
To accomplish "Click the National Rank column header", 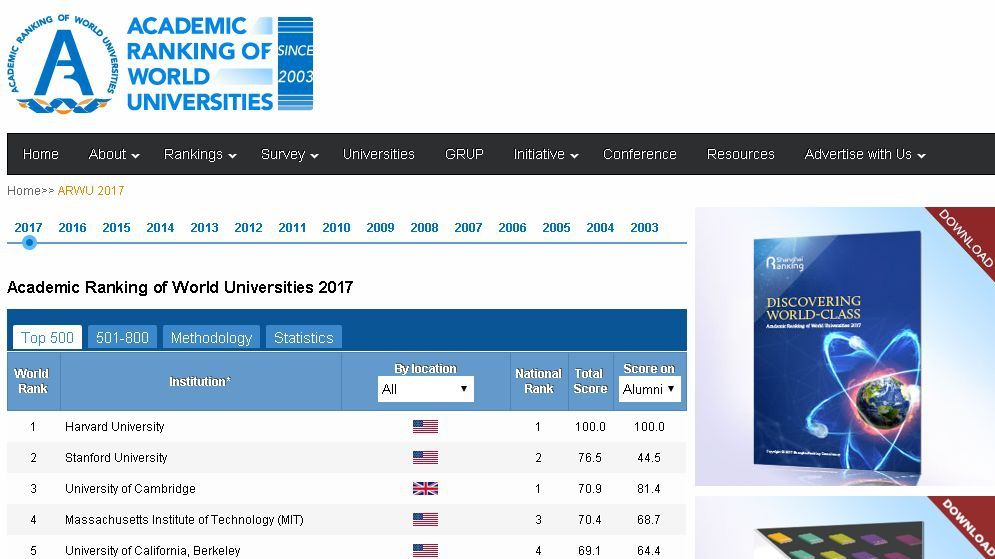I will 538,381.
